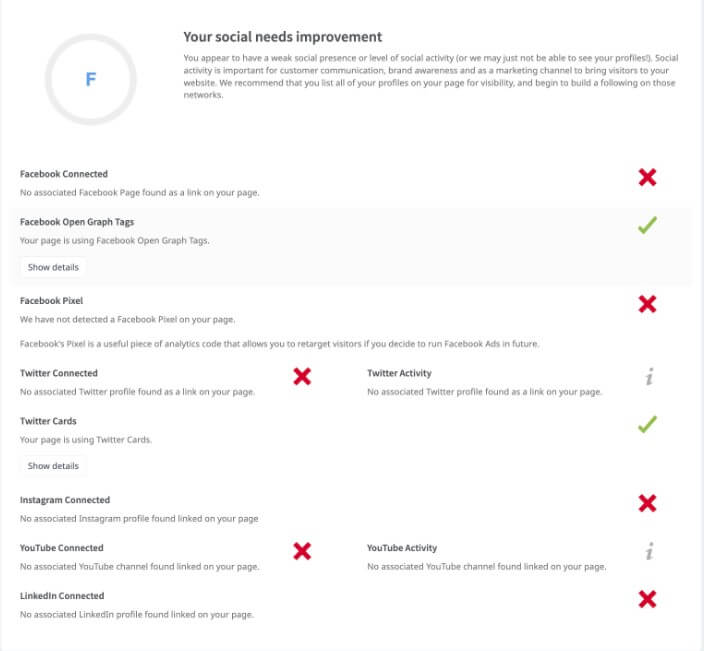Screen dimensions: 704x651
Task: Click the info icon for YouTube Activity
Action: point(649,551)
